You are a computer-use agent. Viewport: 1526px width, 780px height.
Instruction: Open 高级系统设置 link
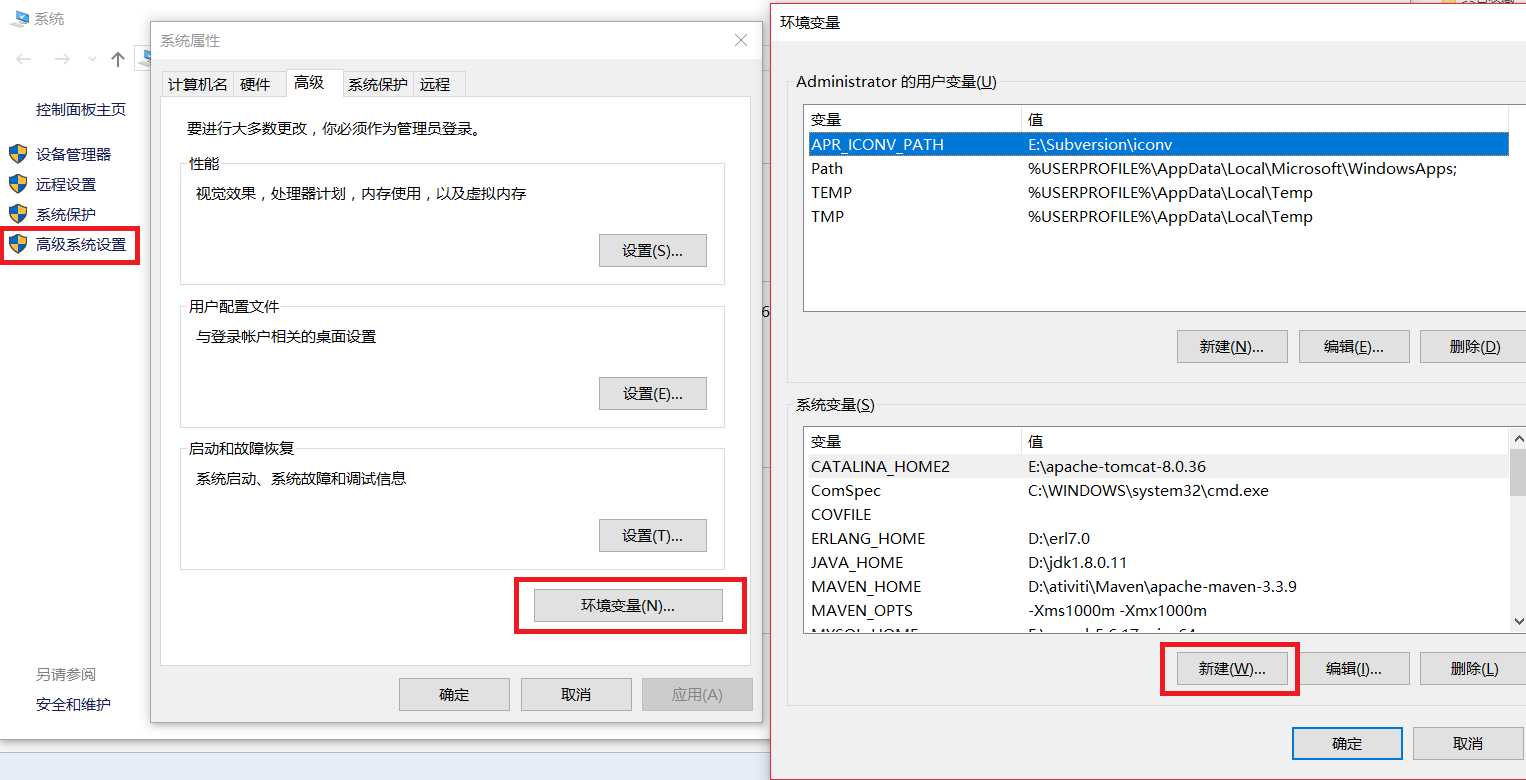[x=81, y=244]
